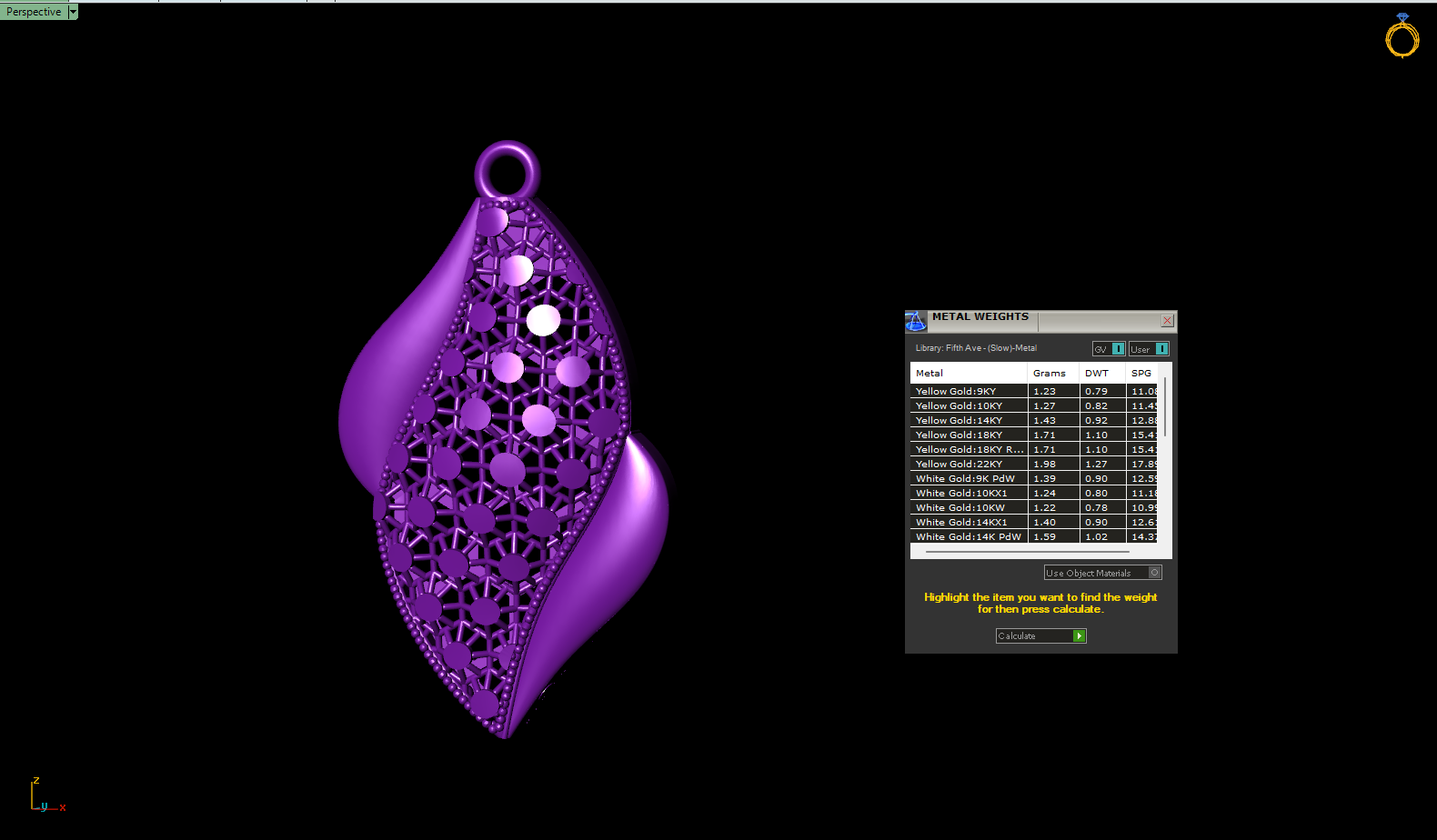
Task: Toggle the User library switch
Action: tap(1161, 349)
